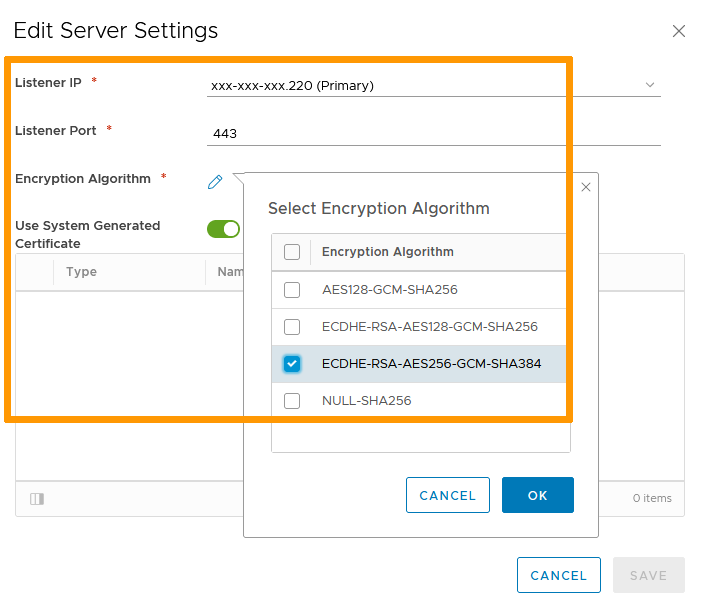The width and height of the screenshot is (702, 609).
Task: Close the Select Encryption Algorithm popup
Action: (586, 187)
